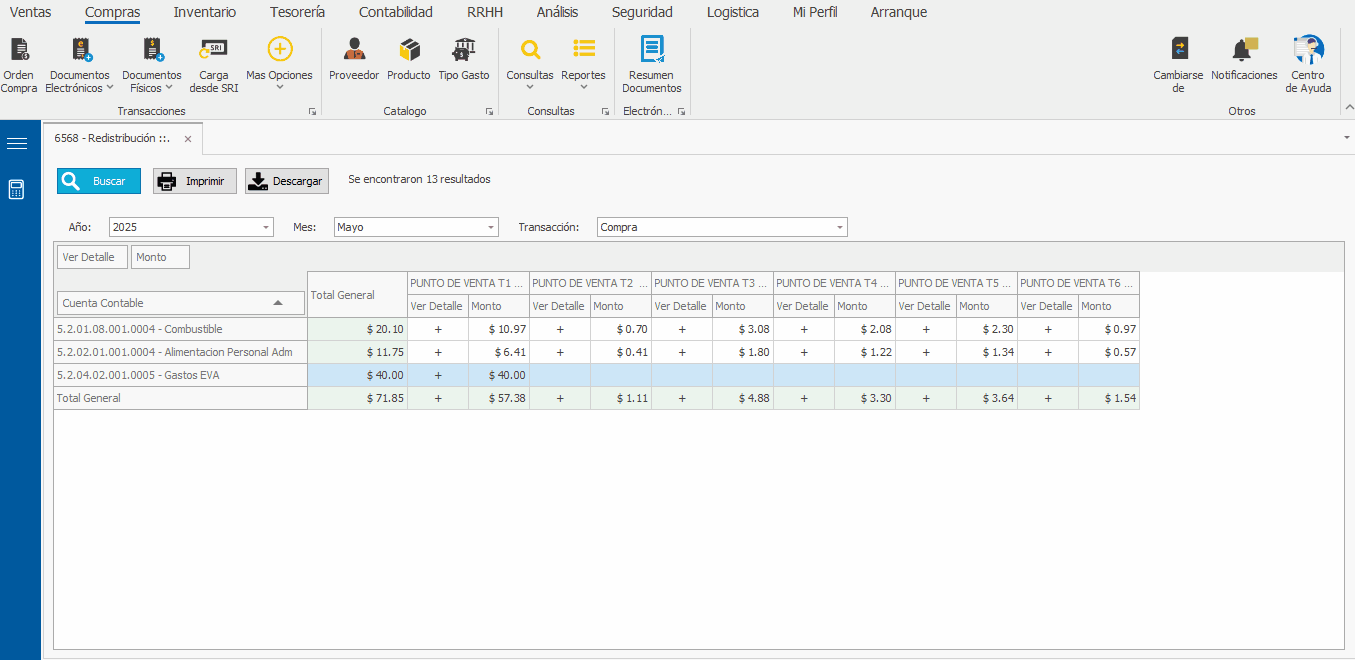Open the Ventas menu tab
The width and height of the screenshot is (1355, 660).
pyautogui.click(x=30, y=12)
